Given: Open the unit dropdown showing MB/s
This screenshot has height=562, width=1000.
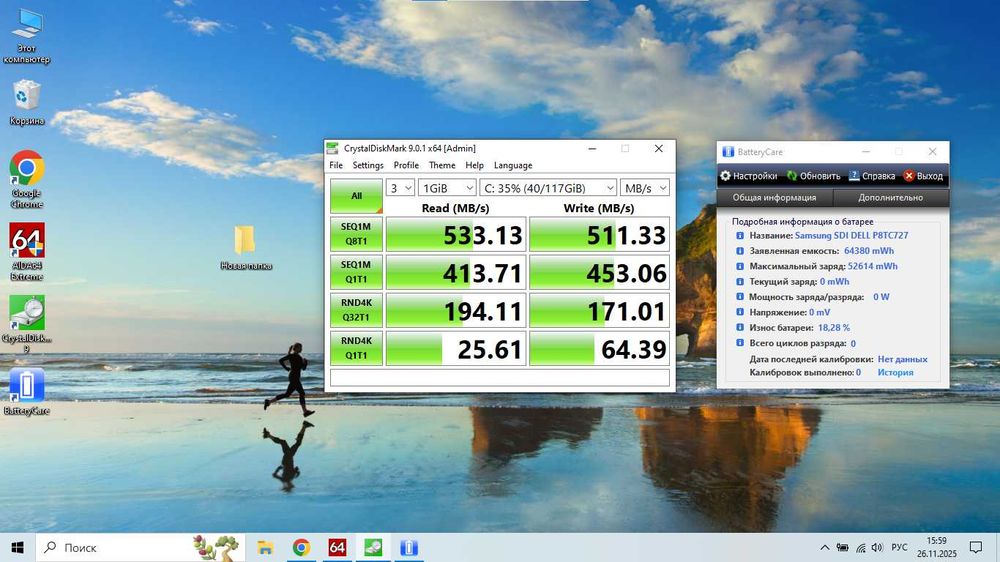Looking at the screenshot, I should (x=645, y=188).
